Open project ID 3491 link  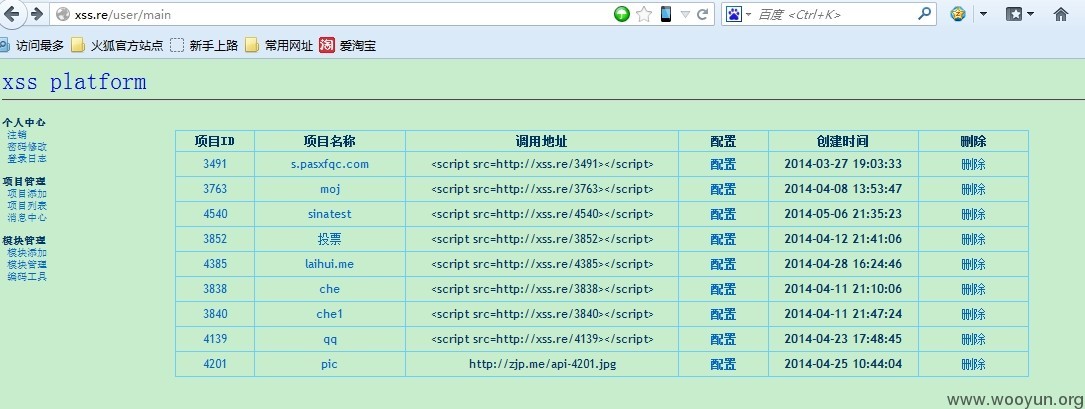[215, 164]
